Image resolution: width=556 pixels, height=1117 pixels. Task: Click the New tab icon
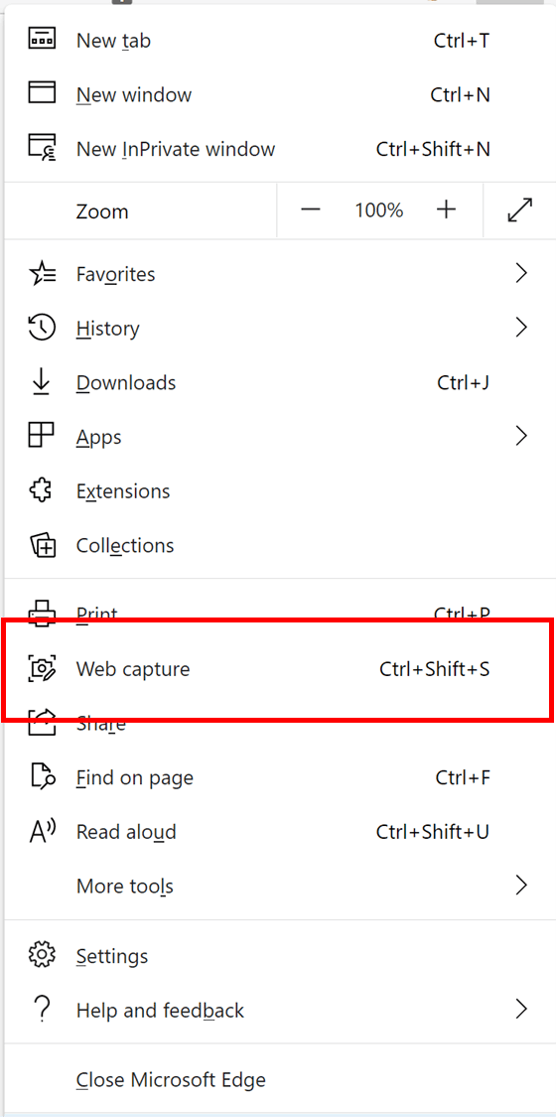coord(41,39)
